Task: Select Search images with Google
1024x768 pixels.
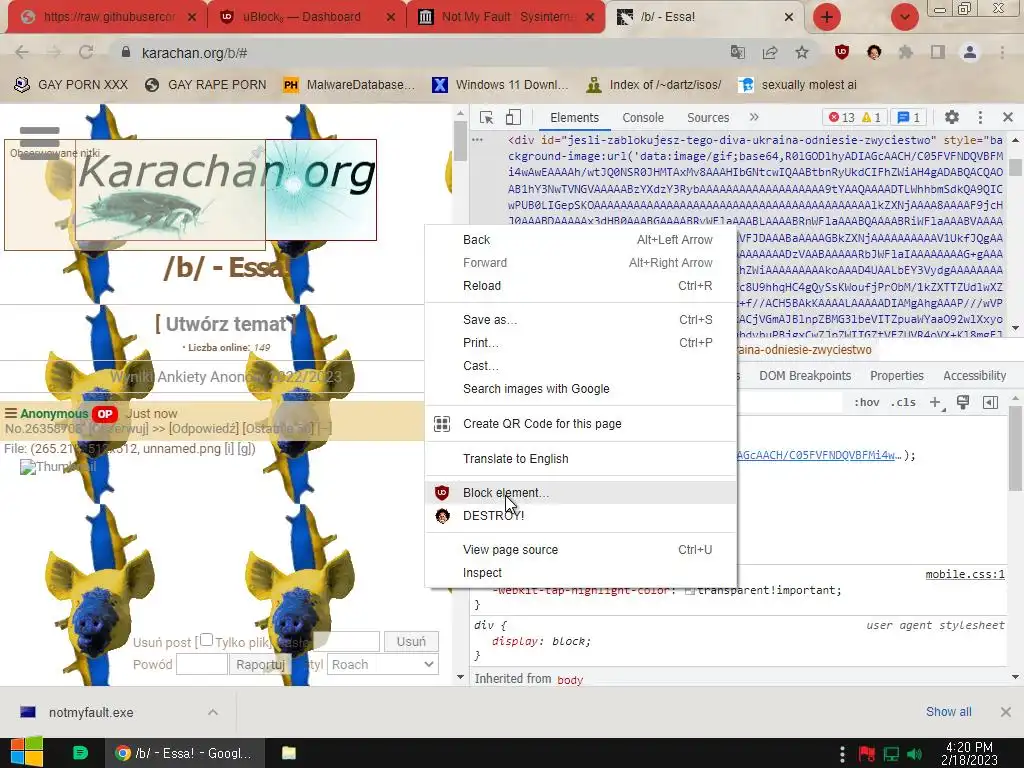Action: tap(580, 389)
